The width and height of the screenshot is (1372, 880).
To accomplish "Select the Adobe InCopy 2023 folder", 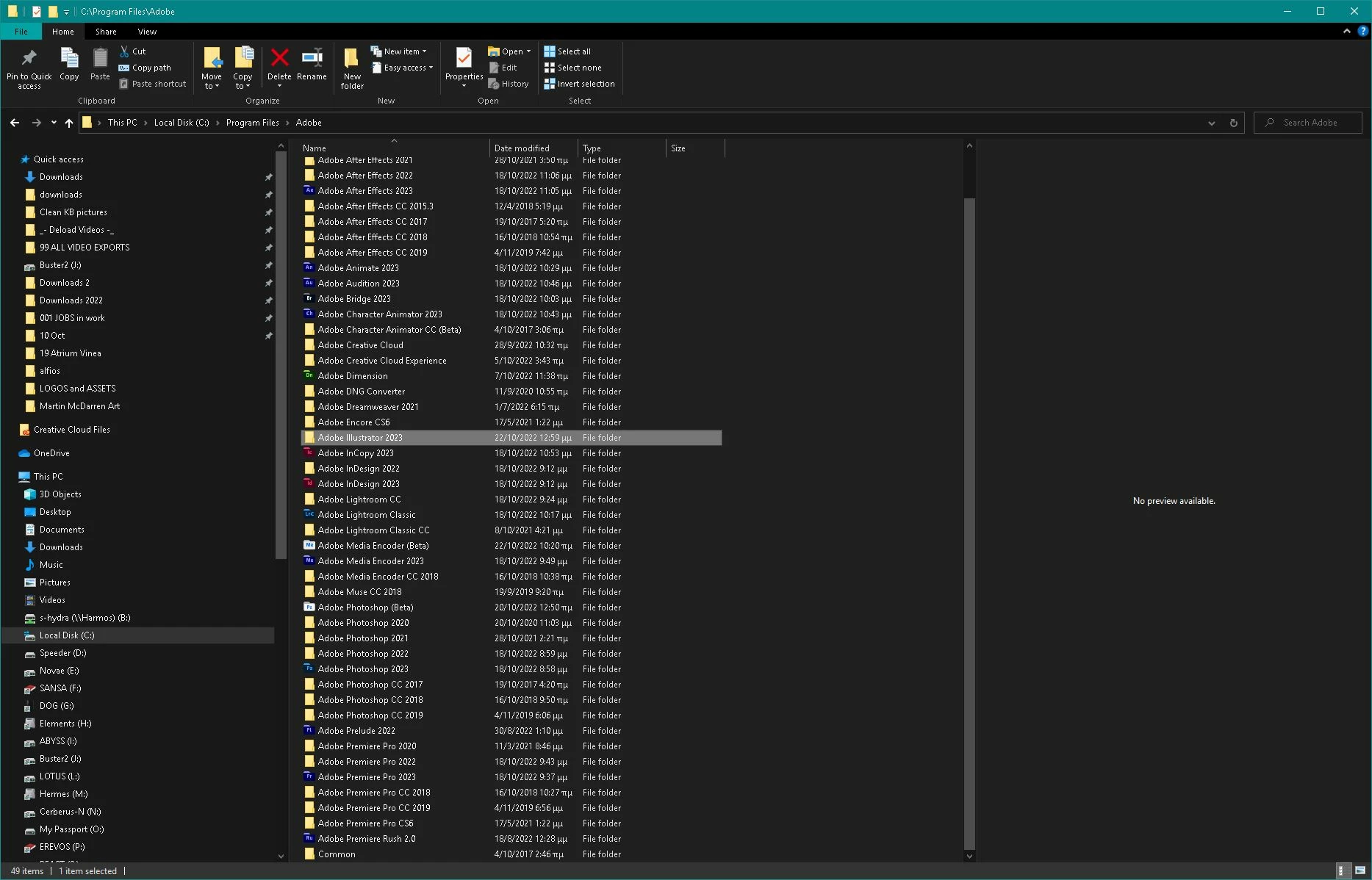I will (x=511, y=453).
